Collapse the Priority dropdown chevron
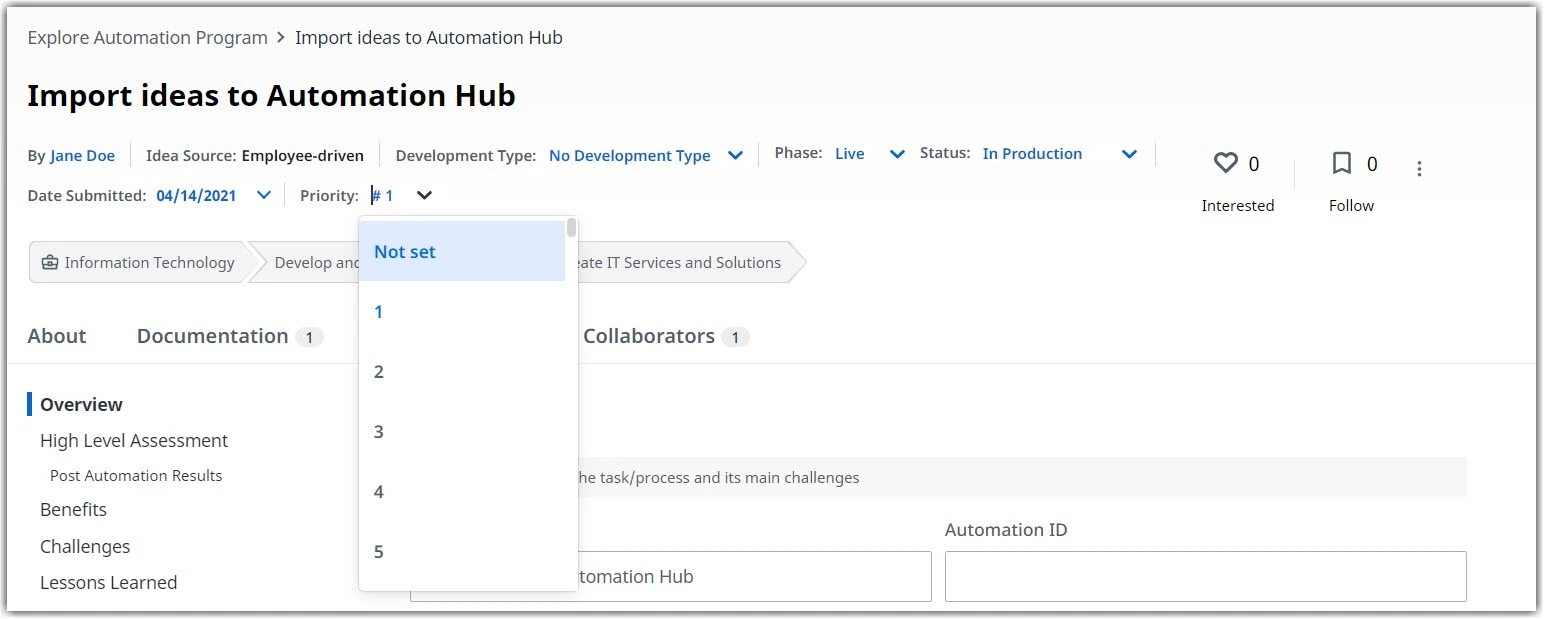The image size is (1544, 619). 425,195
